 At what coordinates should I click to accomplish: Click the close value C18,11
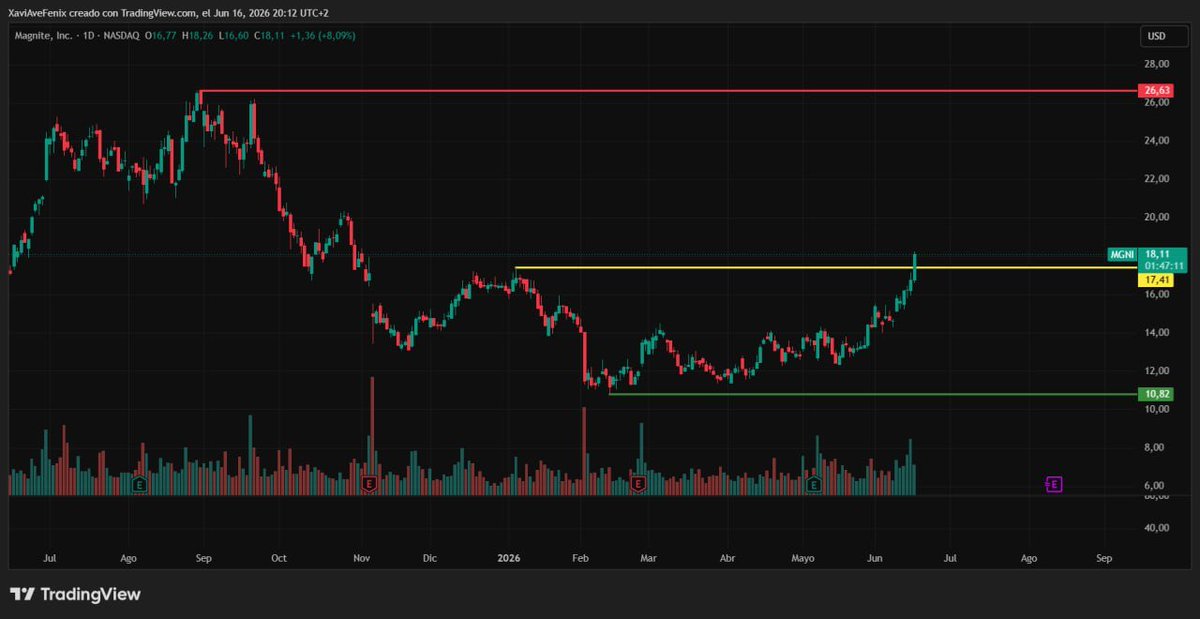[x=270, y=35]
